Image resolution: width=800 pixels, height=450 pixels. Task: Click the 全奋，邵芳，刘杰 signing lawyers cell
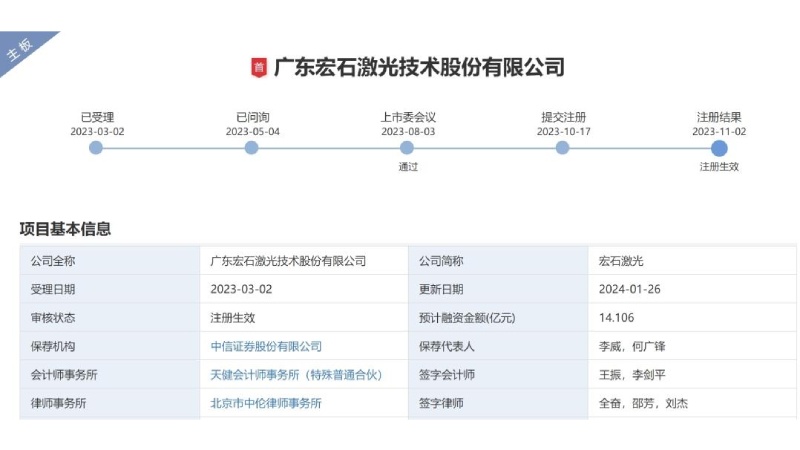(x=643, y=403)
